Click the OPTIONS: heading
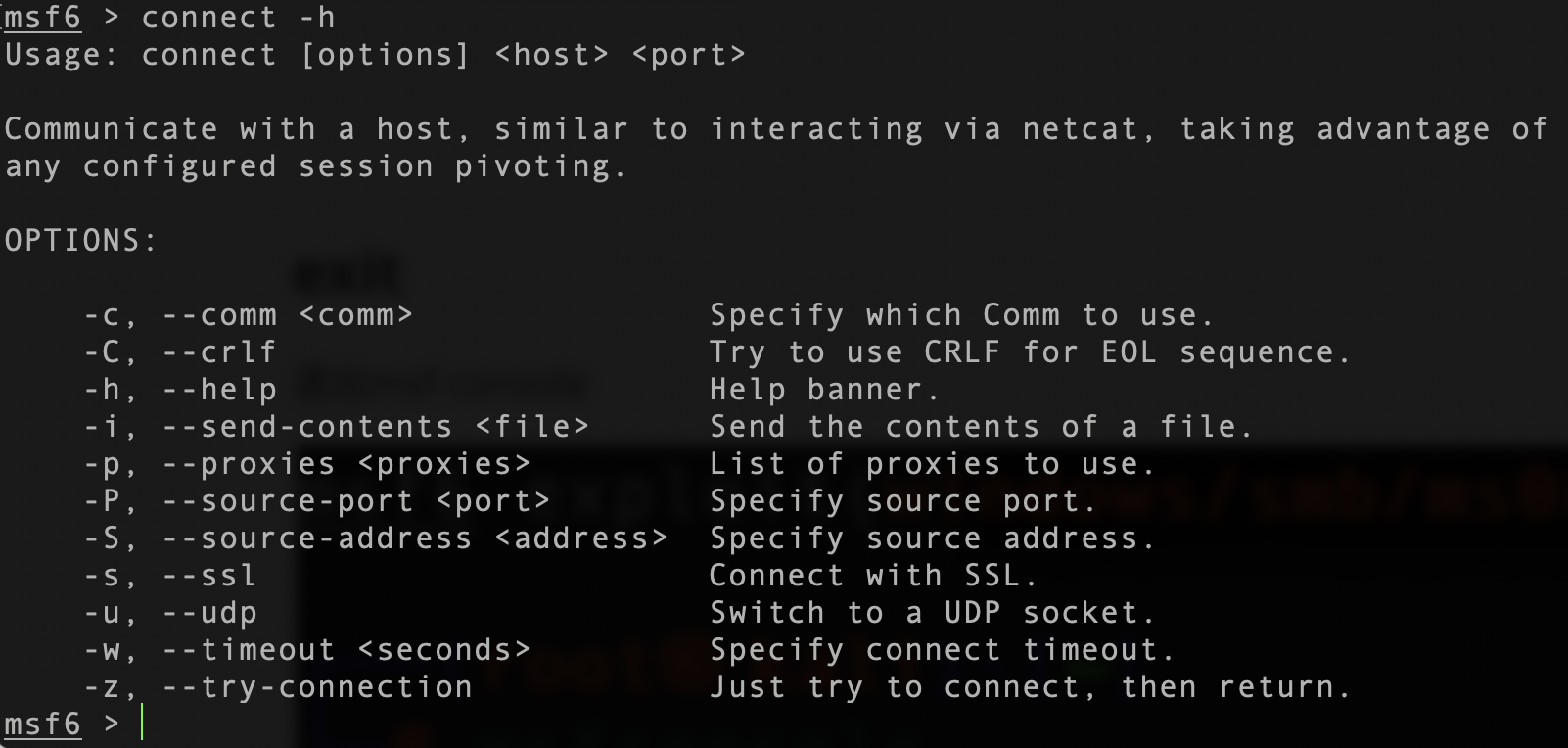 coord(81,241)
